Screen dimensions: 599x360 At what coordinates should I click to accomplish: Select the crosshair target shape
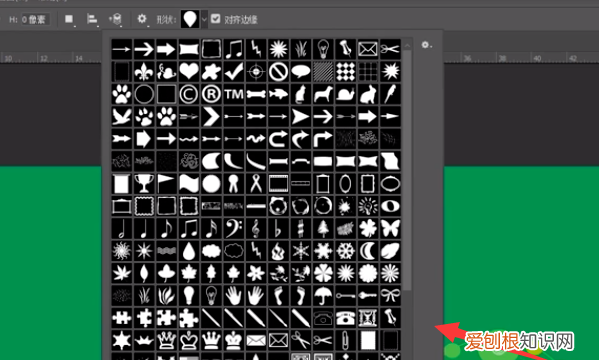tap(256, 71)
